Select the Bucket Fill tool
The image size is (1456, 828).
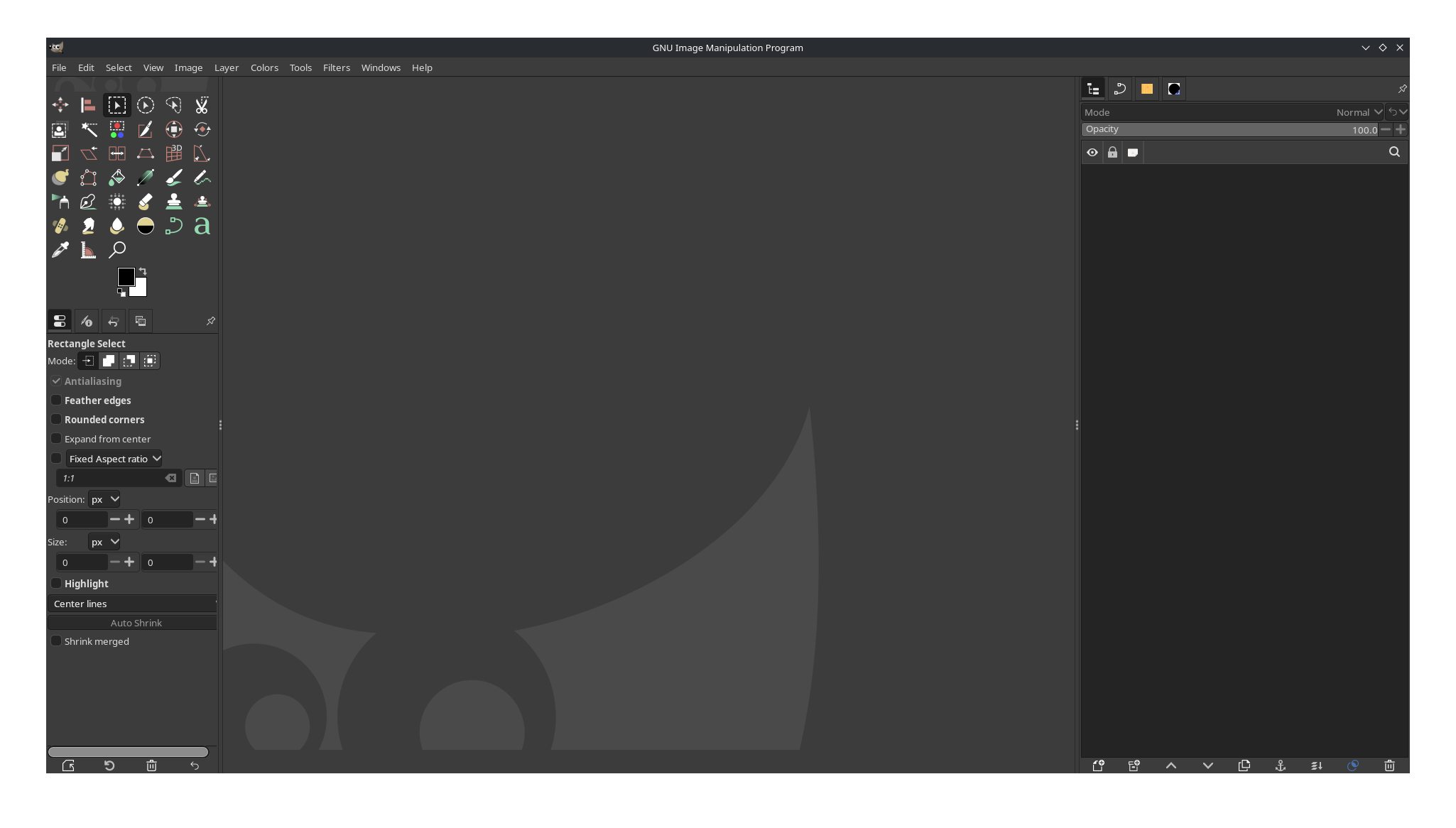117,178
